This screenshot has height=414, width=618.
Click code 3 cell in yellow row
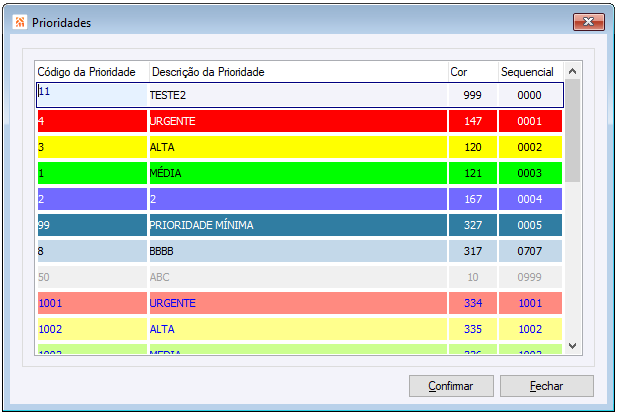[92, 147]
